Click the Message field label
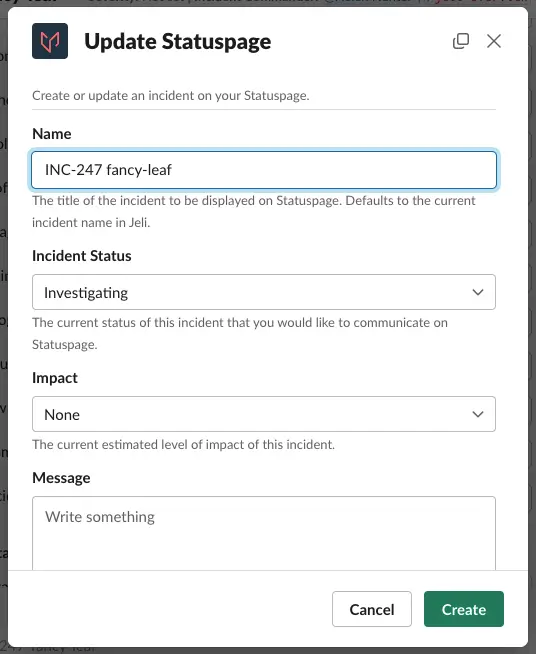The width and height of the screenshot is (536, 654). (61, 478)
